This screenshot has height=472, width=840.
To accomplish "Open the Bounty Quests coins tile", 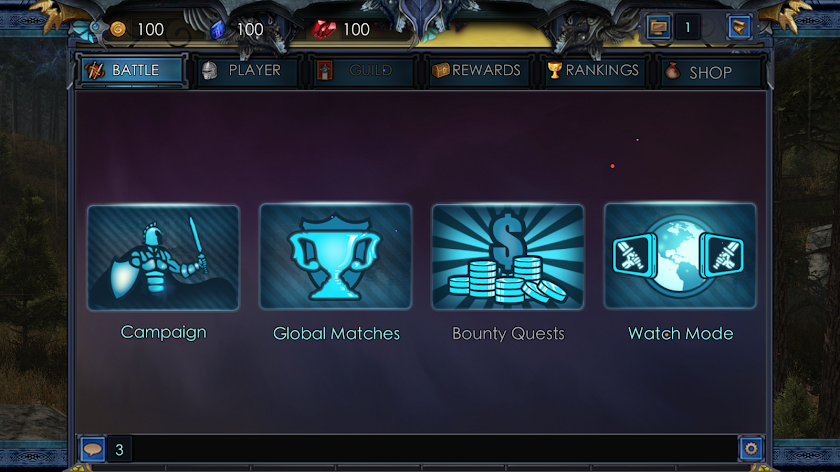I will pos(508,257).
